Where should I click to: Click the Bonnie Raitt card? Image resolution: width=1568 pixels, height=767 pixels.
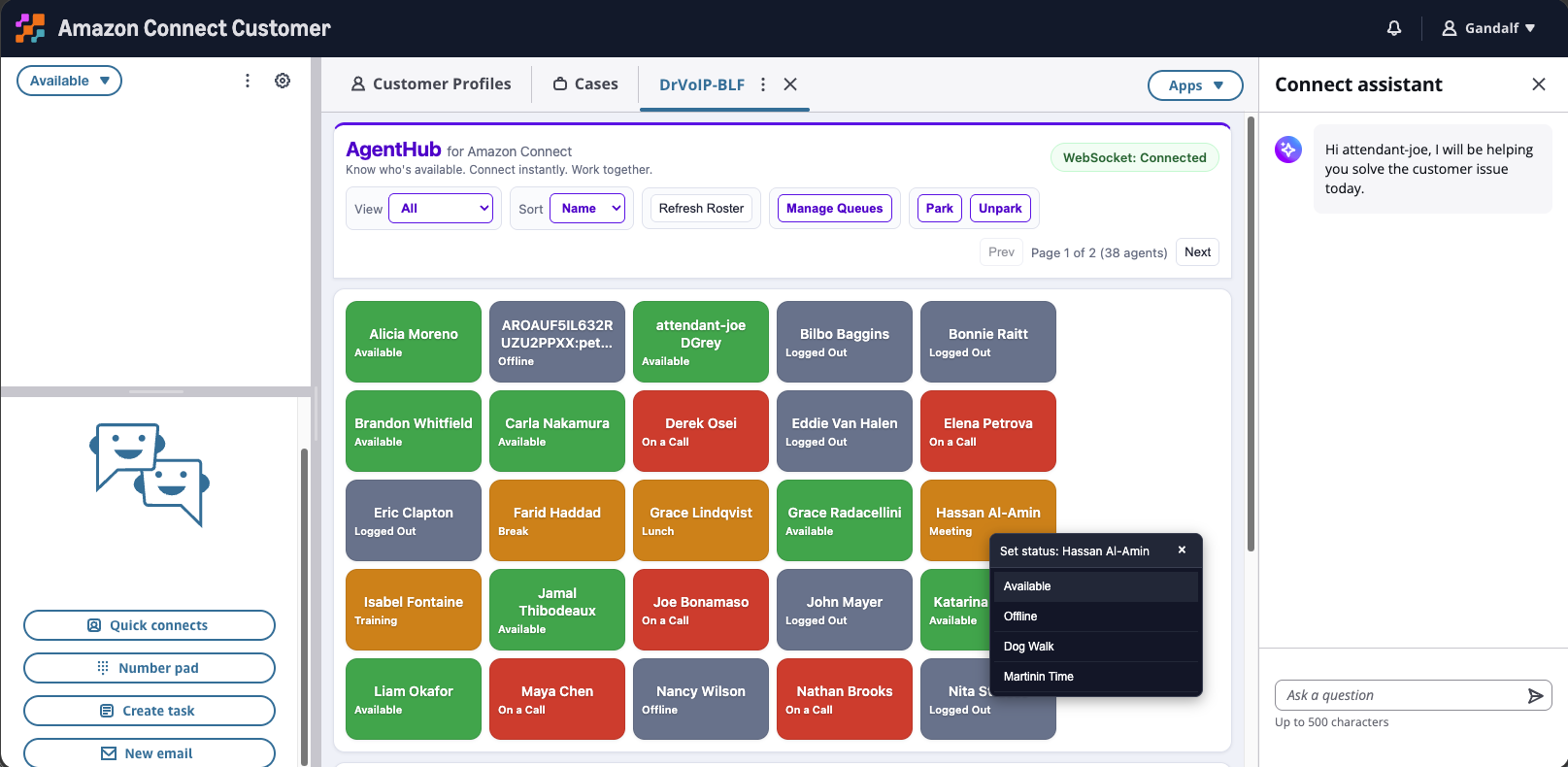988,342
